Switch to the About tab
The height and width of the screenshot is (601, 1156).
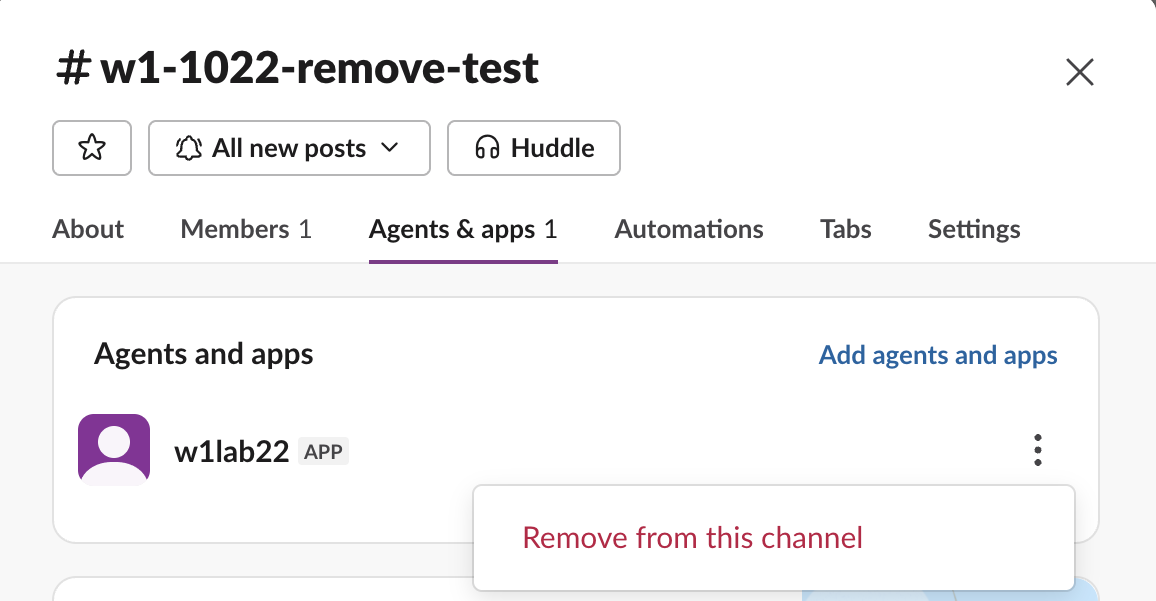[88, 229]
